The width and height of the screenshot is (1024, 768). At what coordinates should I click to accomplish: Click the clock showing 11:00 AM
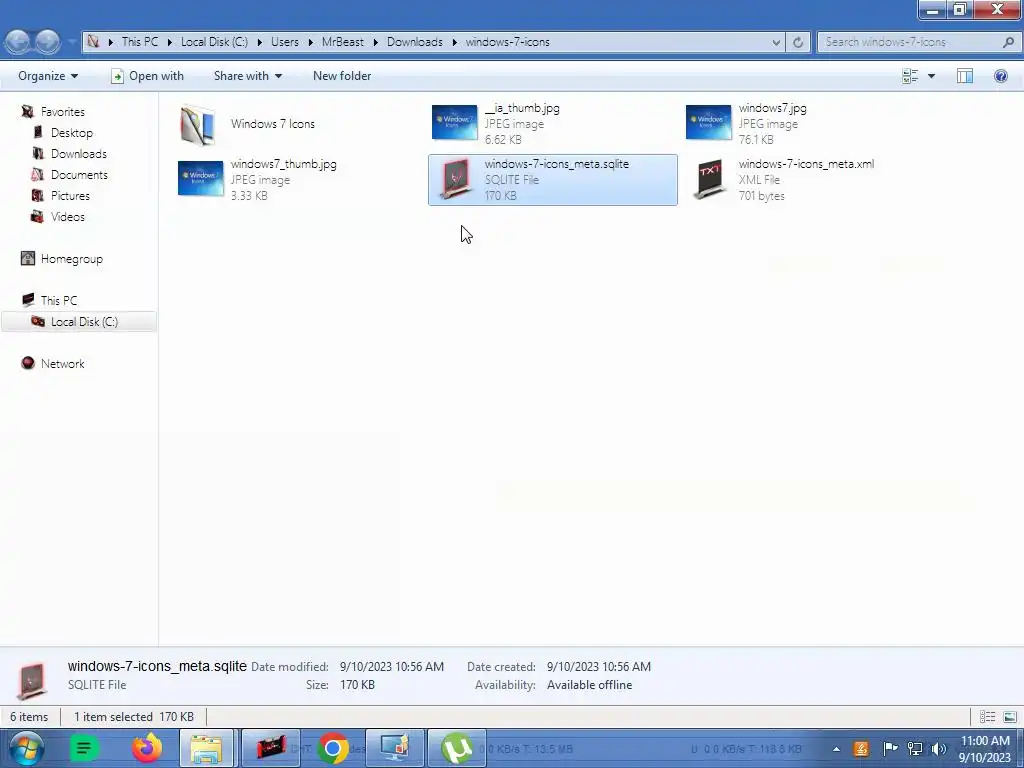[x=985, y=748]
